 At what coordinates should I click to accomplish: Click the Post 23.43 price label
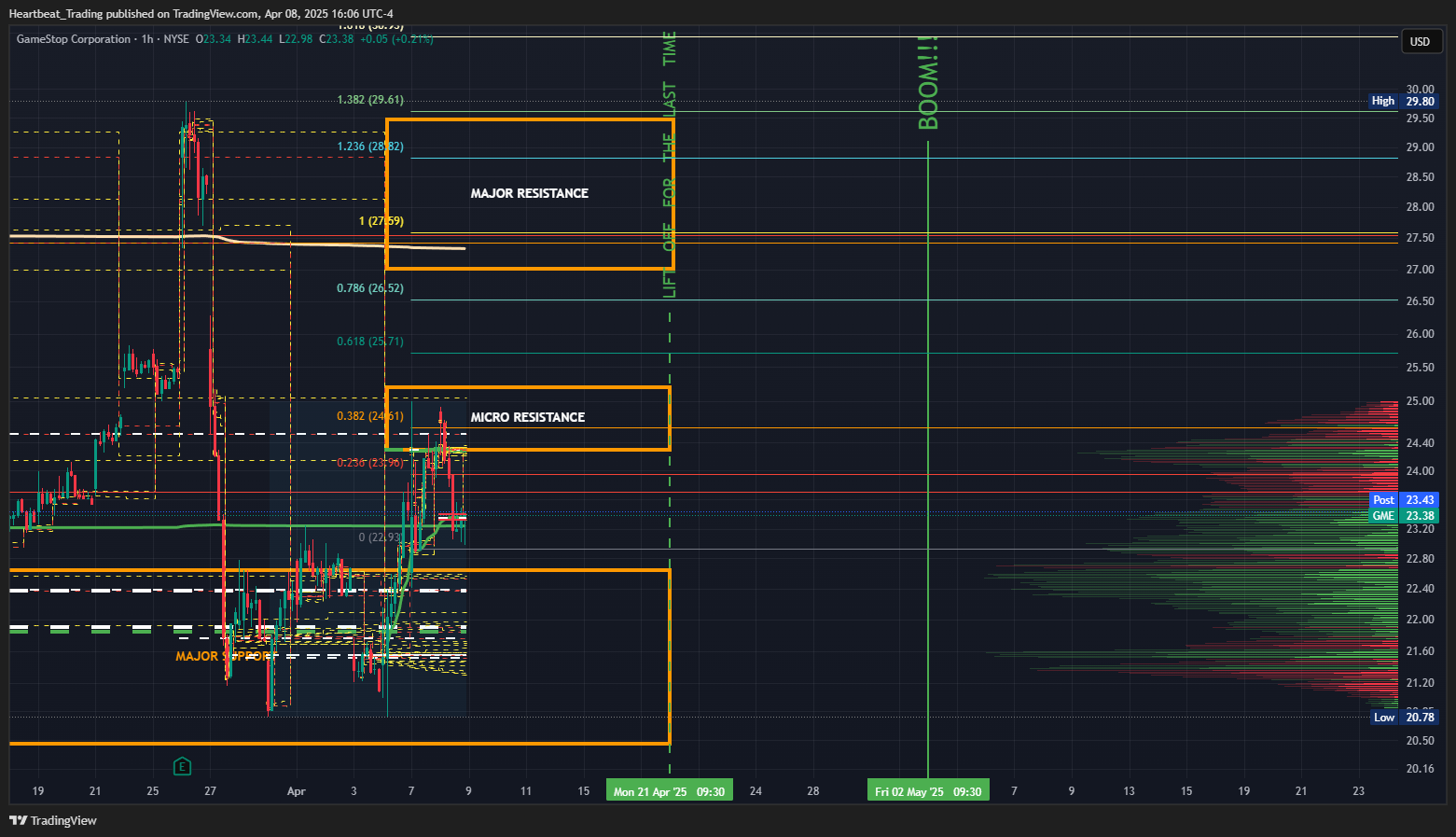1405,500
